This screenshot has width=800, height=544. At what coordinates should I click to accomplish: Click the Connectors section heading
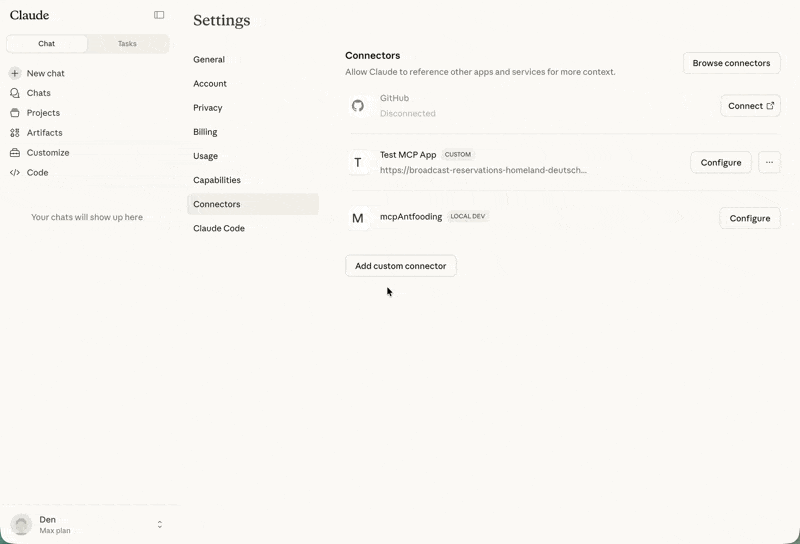372,55
